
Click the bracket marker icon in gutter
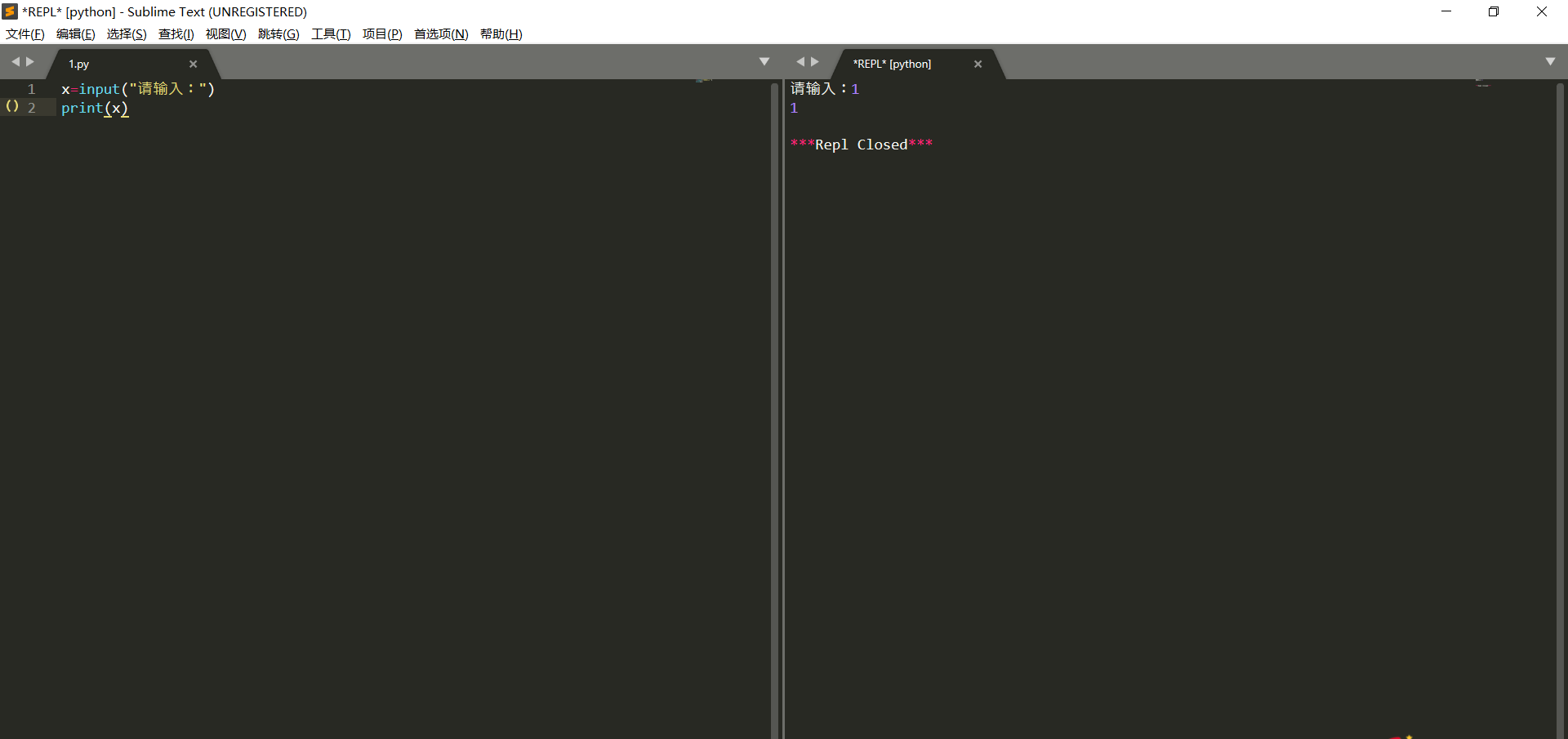(x=12, y=106)
